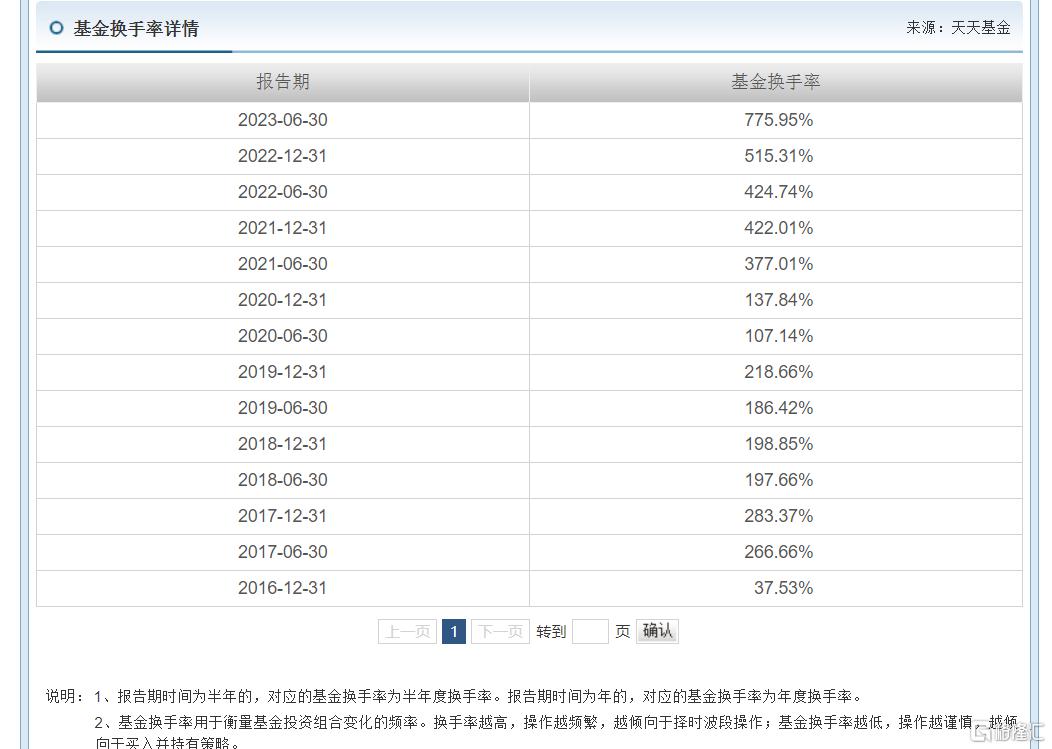
Task: Select the 2021-12-31 date cell
Action: pyautogui.click(x=282, y=228)
